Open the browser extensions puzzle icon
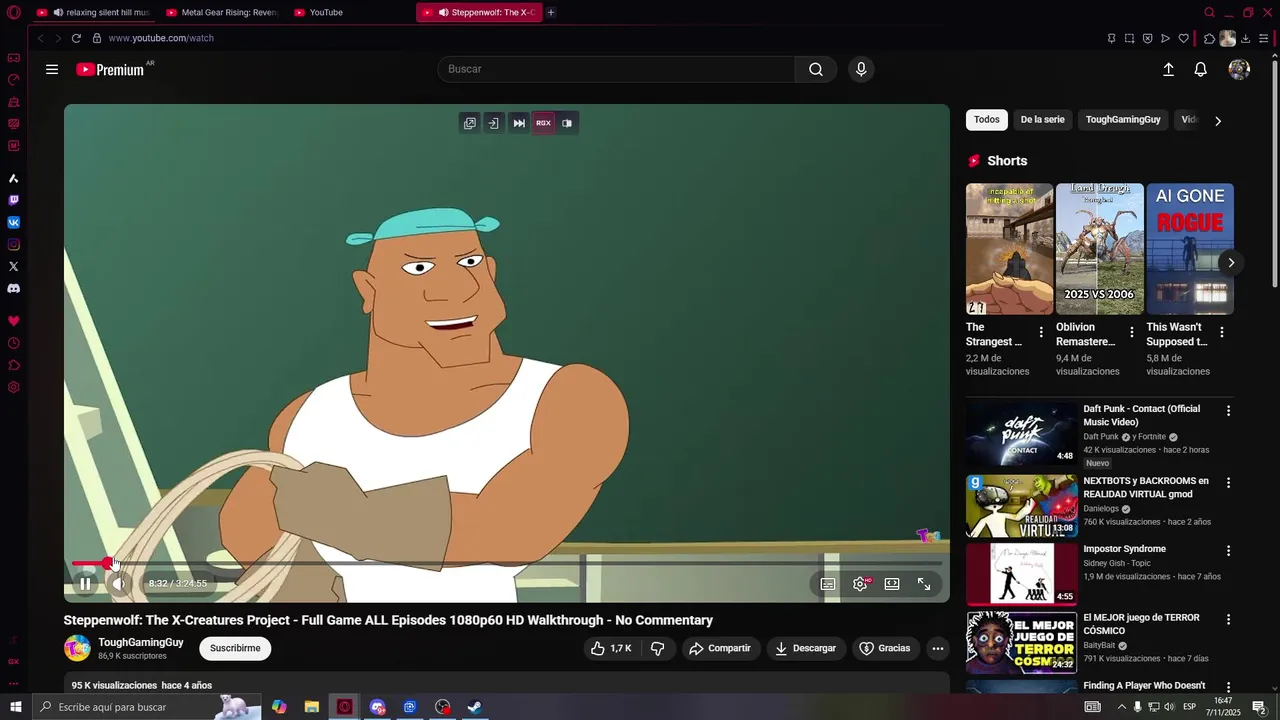This screenshot has width=1280, height=720. [x=1209, y=38]
